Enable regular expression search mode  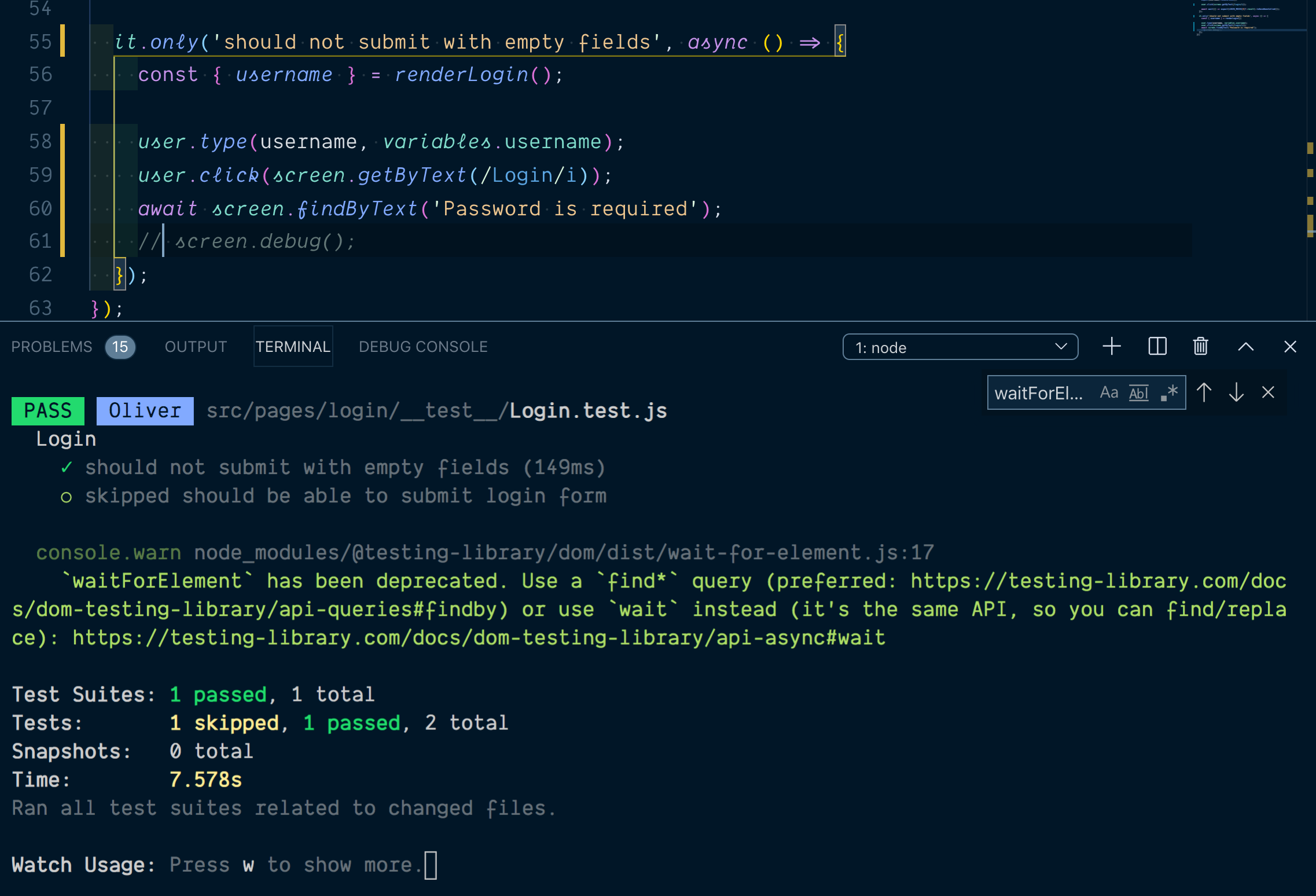pos(1168,392)
